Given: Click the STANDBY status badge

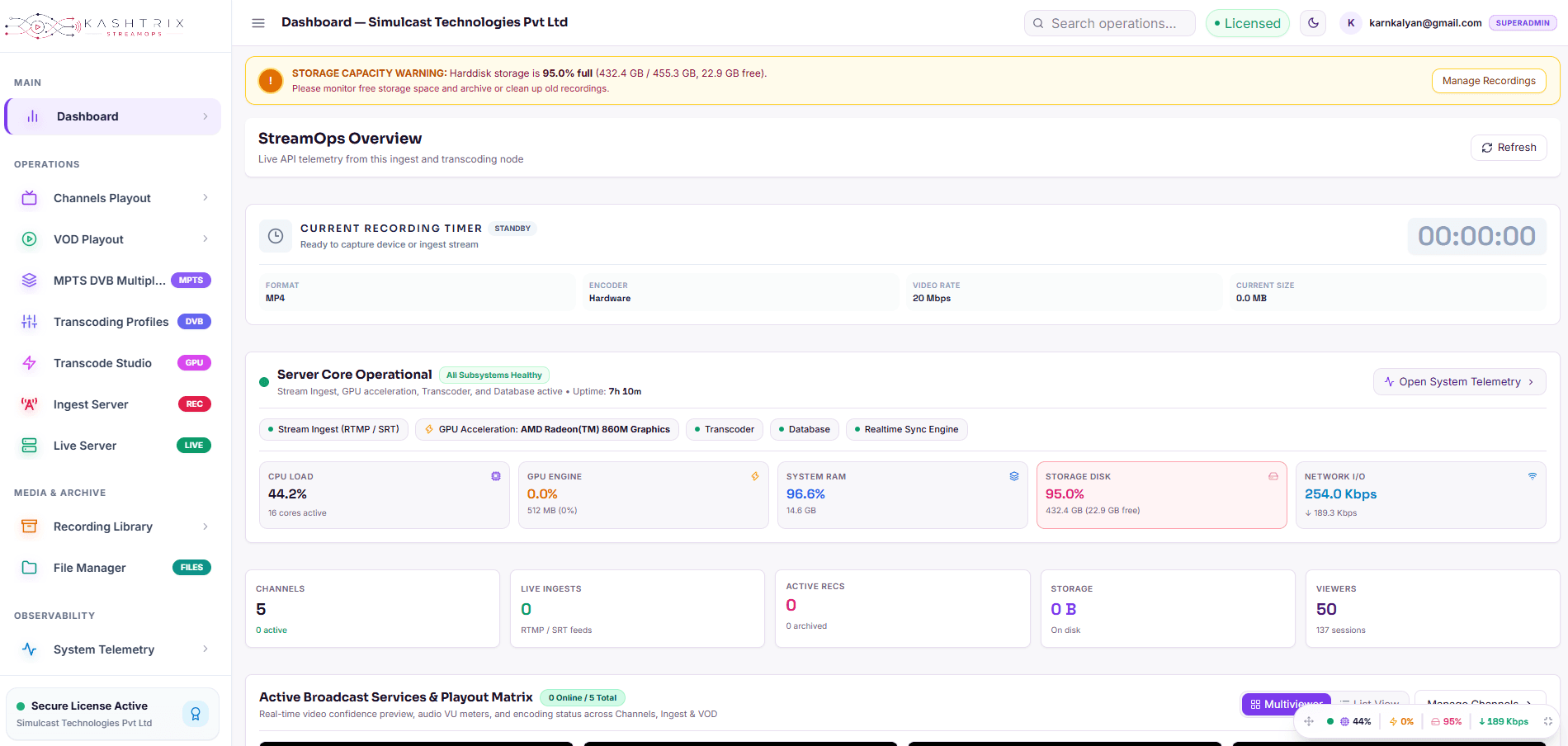Looking at the screenshot, I should pyautogui.click(x=512, y=229).
